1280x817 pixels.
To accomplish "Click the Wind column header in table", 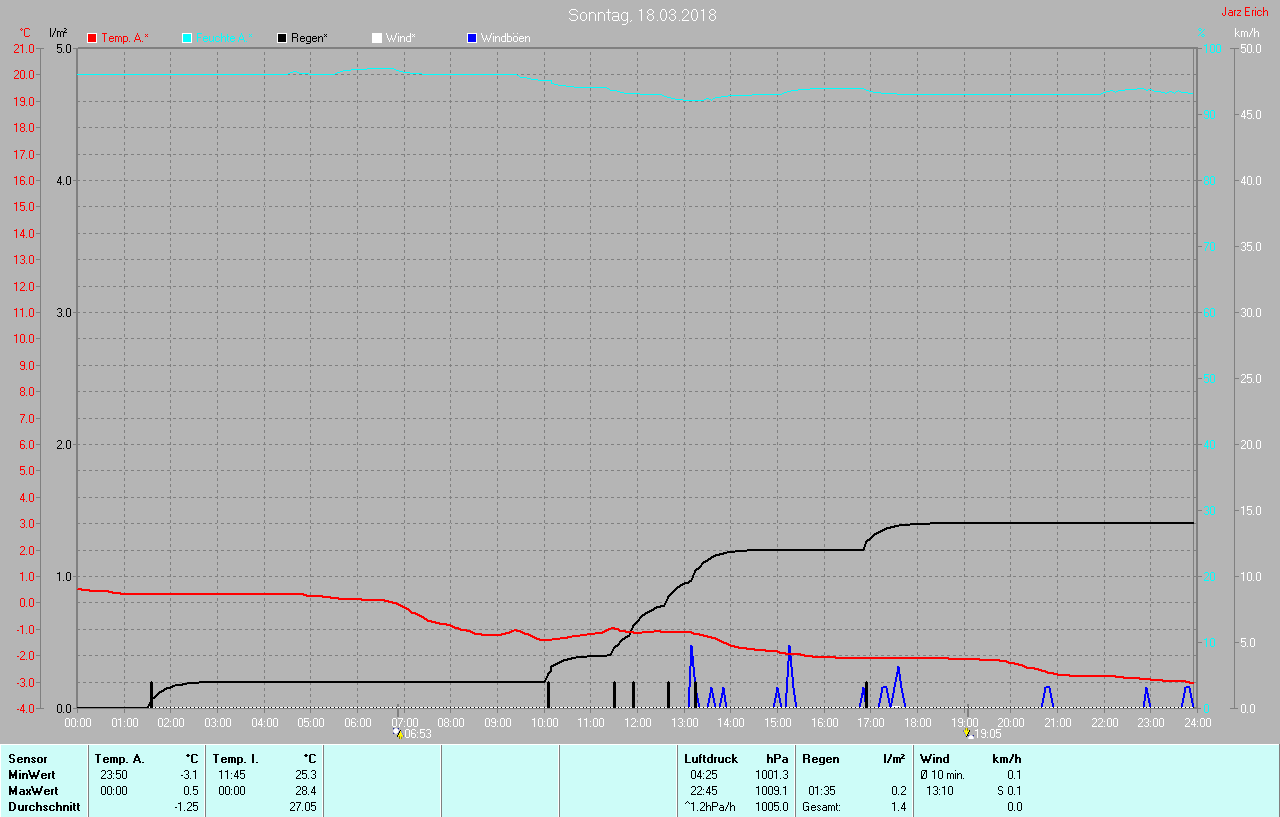I will point(935,759).
